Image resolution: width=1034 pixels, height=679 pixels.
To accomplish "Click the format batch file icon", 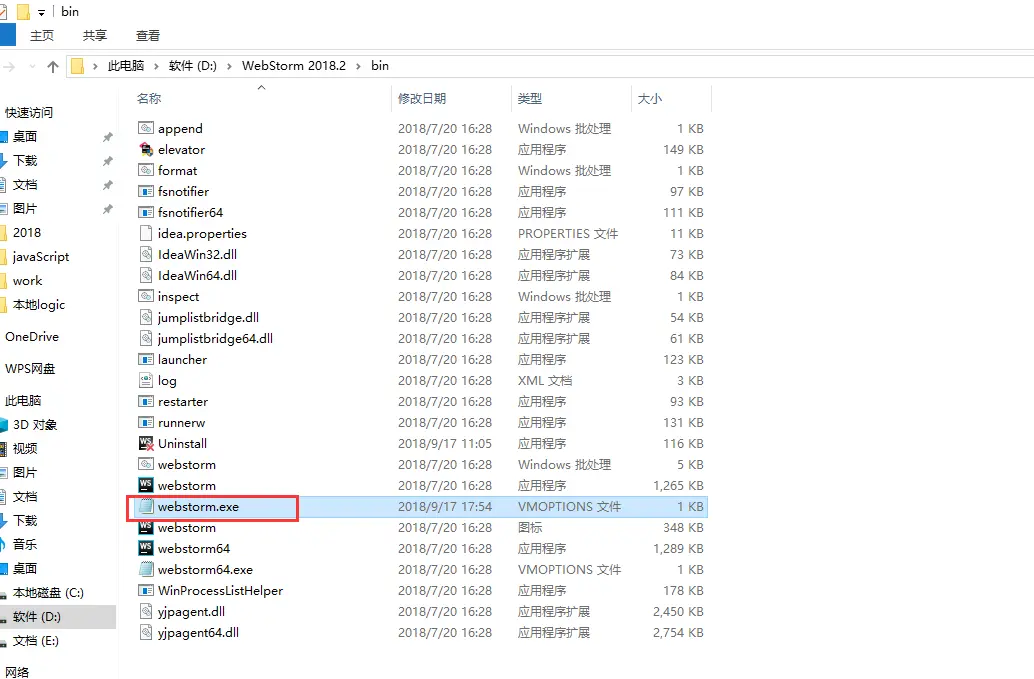I will click(146, 170).
